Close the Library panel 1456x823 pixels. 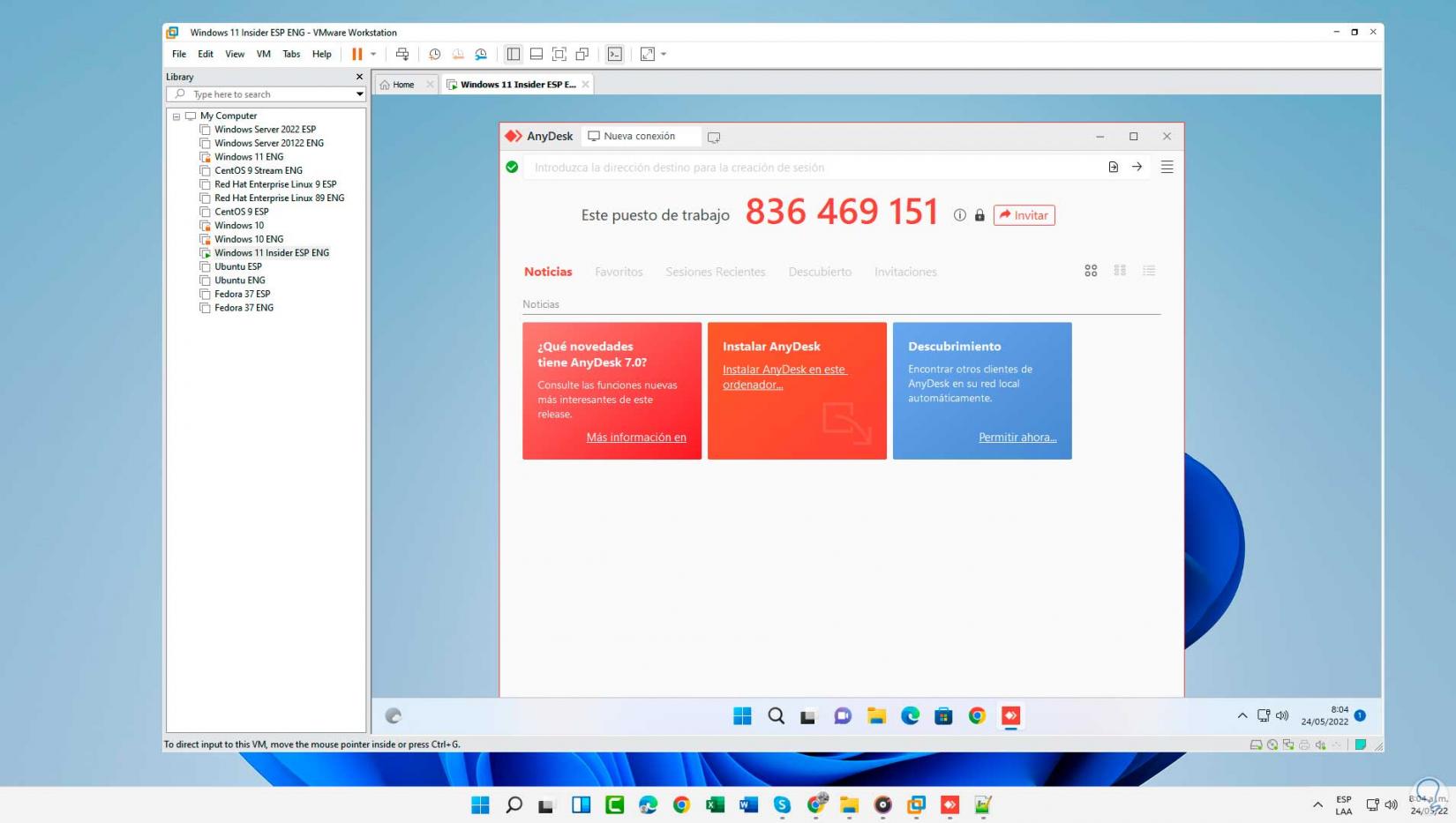359,77
